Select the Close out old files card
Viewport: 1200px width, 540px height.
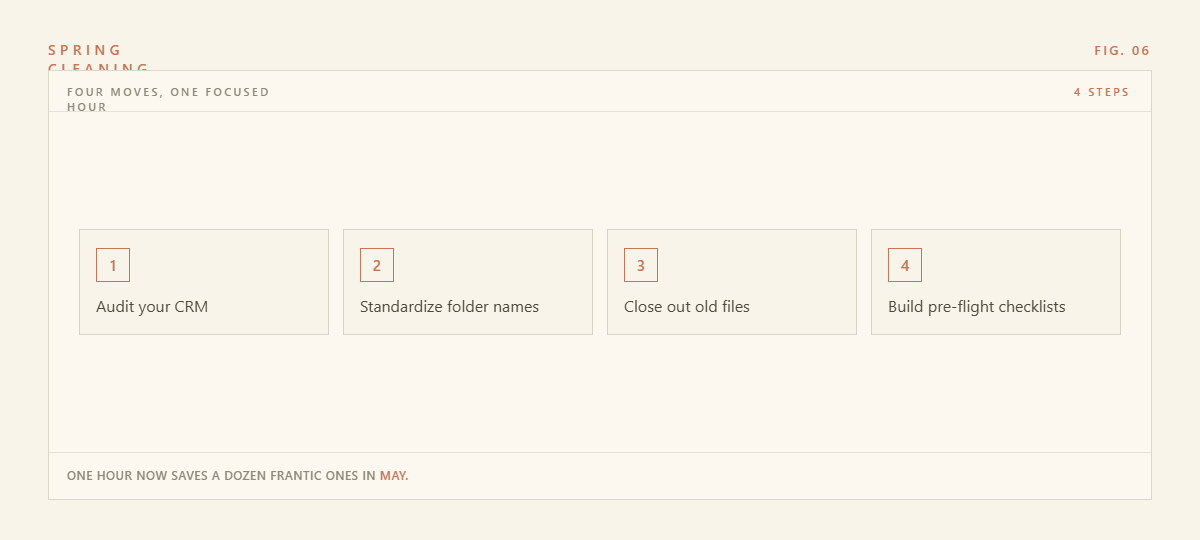click(732, 282)
